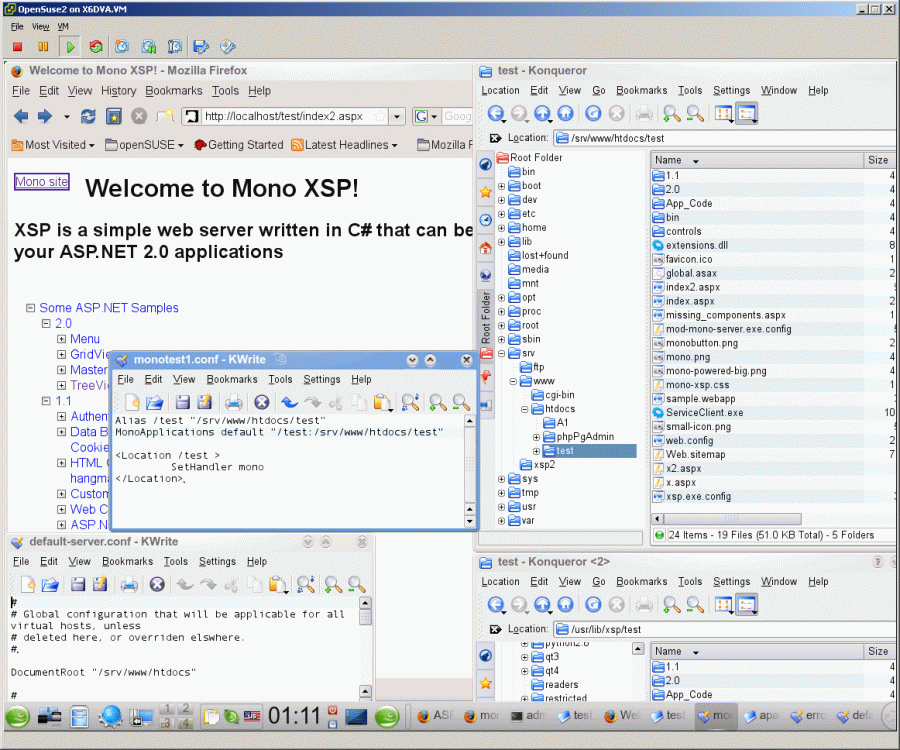Image resolution: width=900 pixels, height=750 pixels.
Task: Reload the top Konqueror view
Action: coord(593,114)
